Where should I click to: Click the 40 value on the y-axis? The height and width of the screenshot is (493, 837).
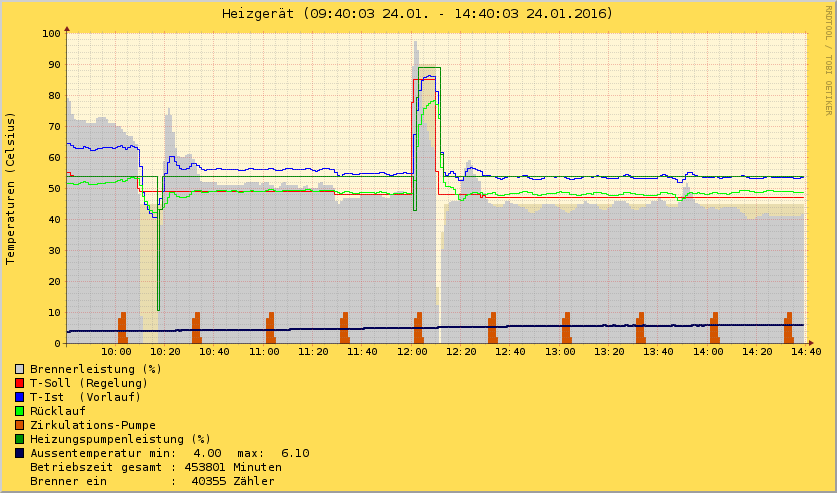[x=54, y=219]
